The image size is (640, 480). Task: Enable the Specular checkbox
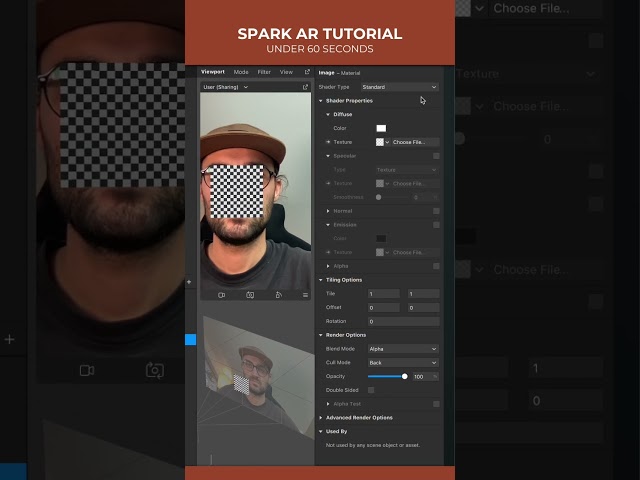click(x=436, y=156)
